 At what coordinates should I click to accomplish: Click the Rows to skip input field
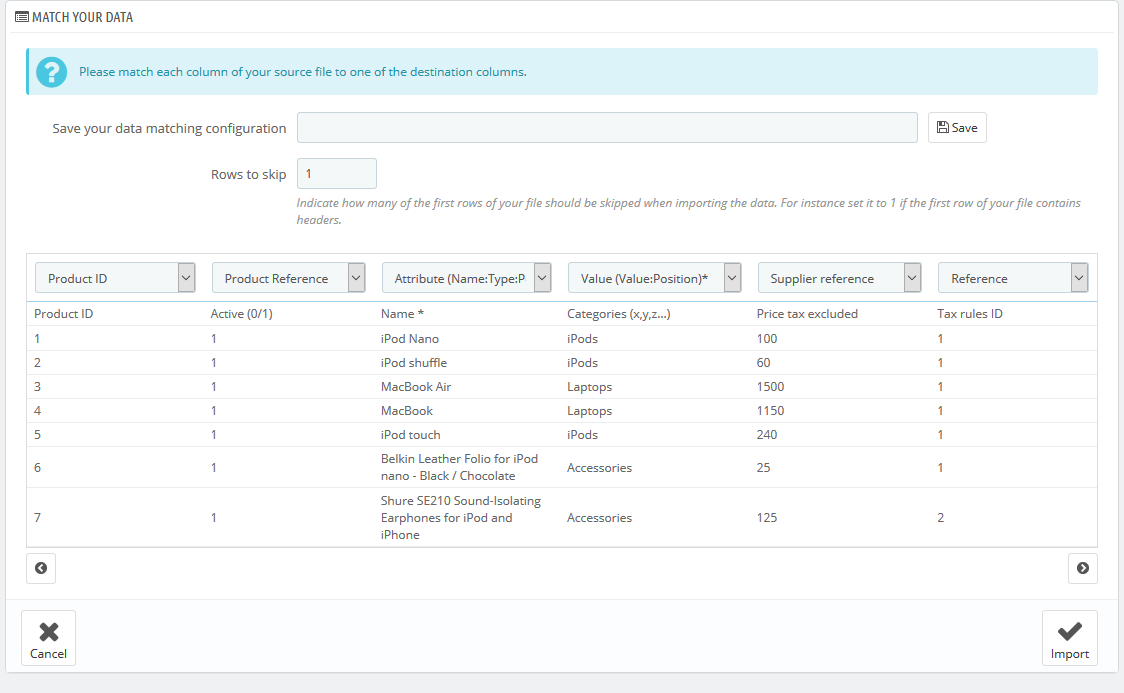[337, 174]
